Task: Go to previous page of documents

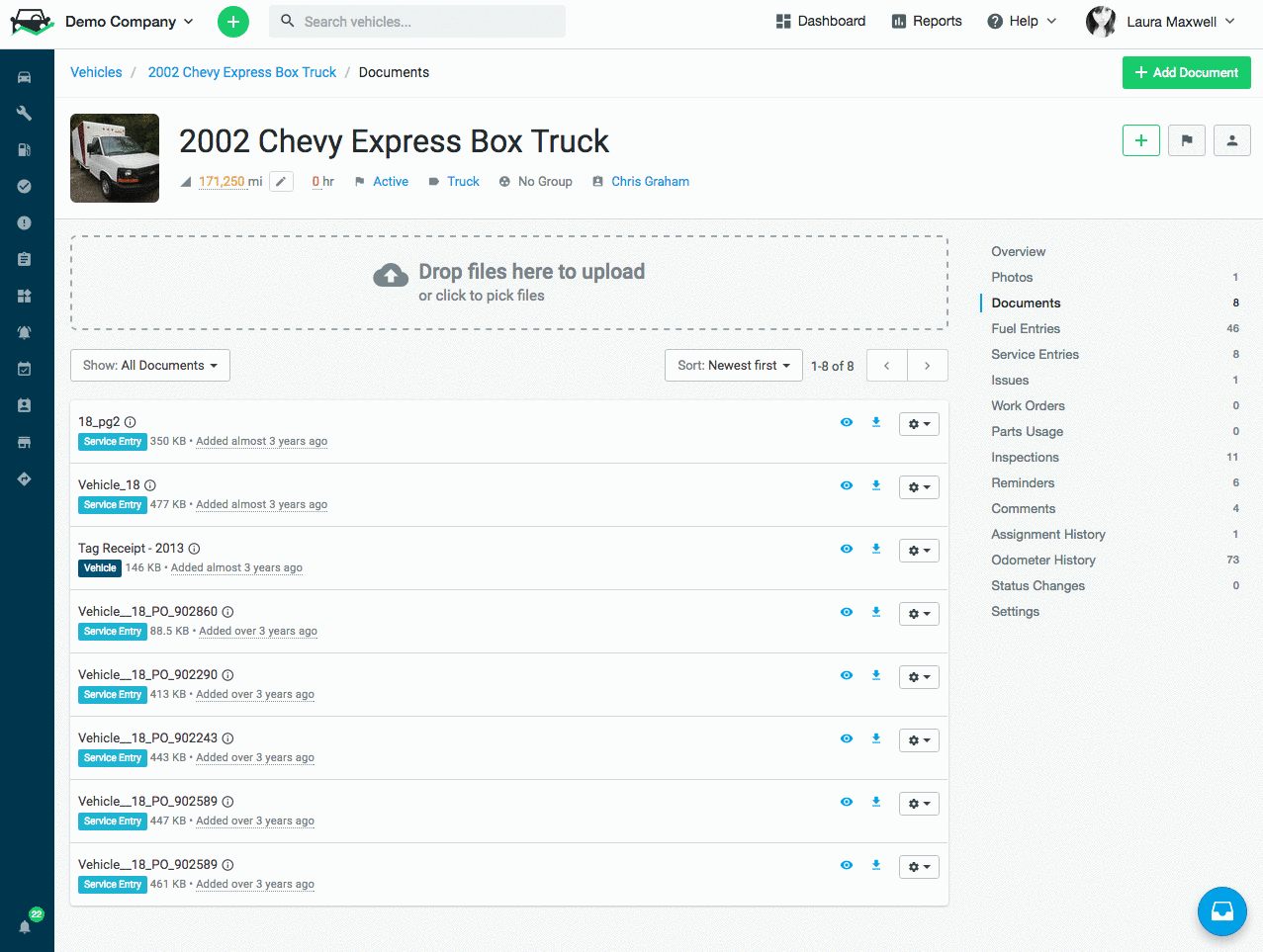Action: click(887, 365)
